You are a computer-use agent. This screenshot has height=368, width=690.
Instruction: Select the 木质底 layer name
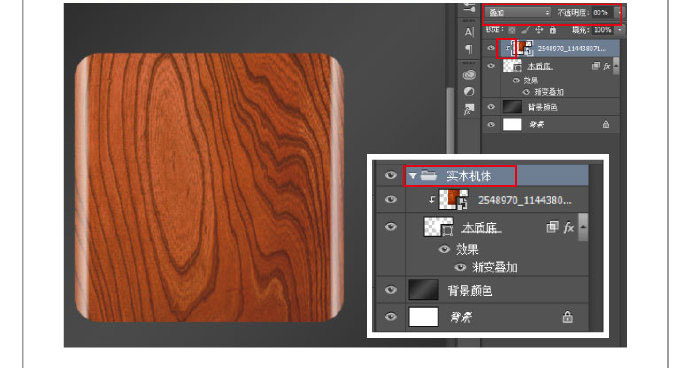pos(540,66)
